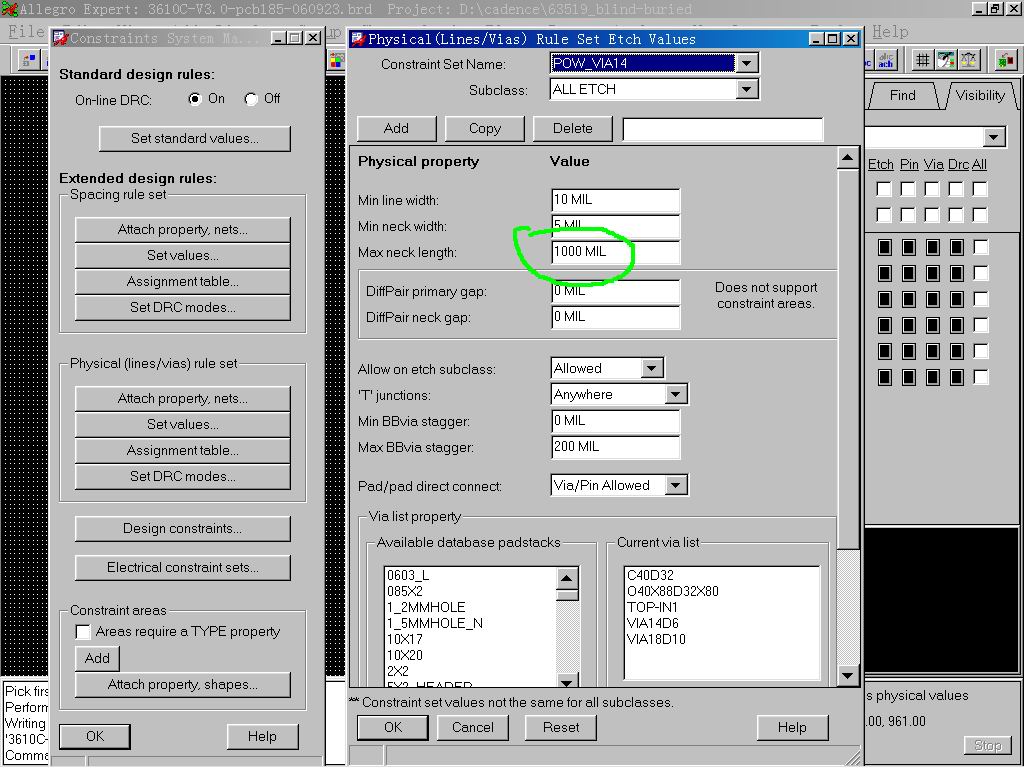Click the balance scales toolbar icon

point(968,60)
